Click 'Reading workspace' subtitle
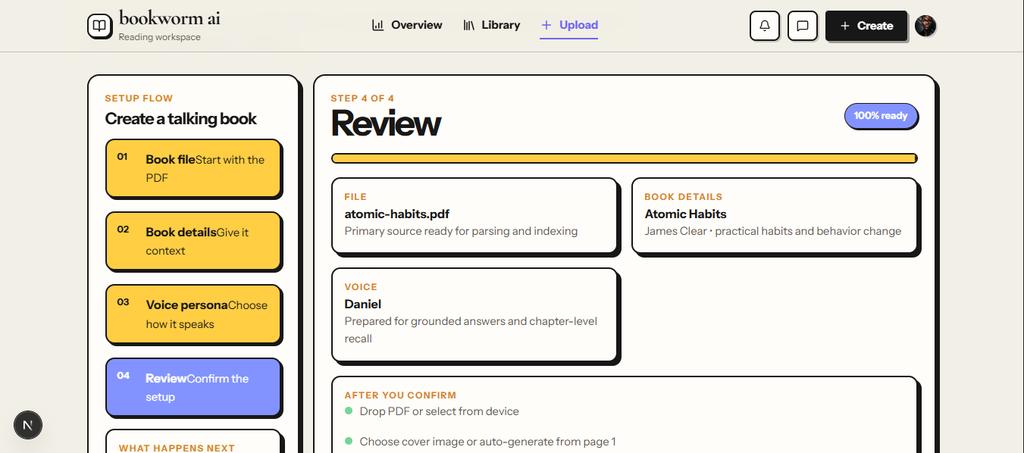The height and width of the screenshot is (453, 1024). [x=159, y=37]
